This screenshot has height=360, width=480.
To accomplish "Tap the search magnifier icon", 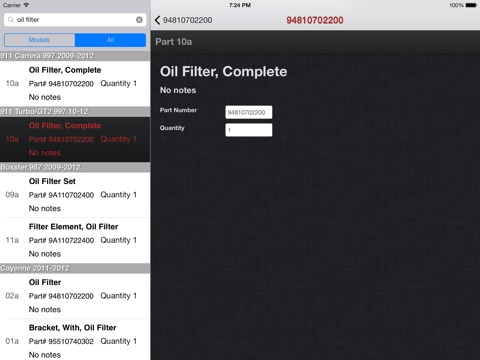I will (11, 20).
